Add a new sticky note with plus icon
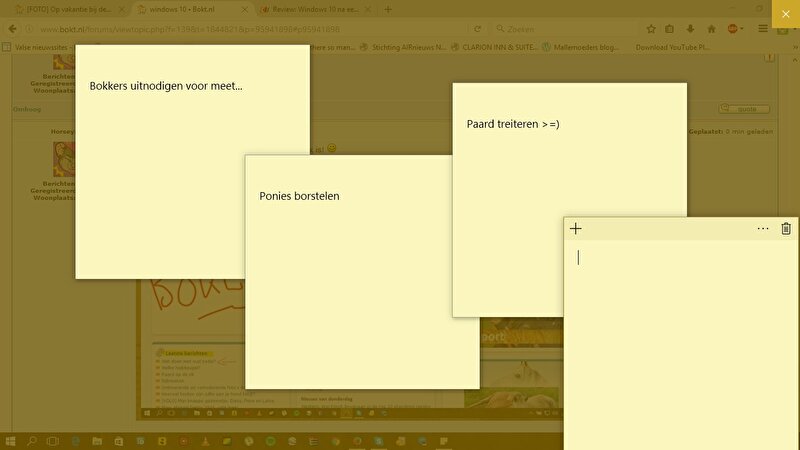Image resolution: width=800 pixels, height=450 pixels. coord(575,229)
